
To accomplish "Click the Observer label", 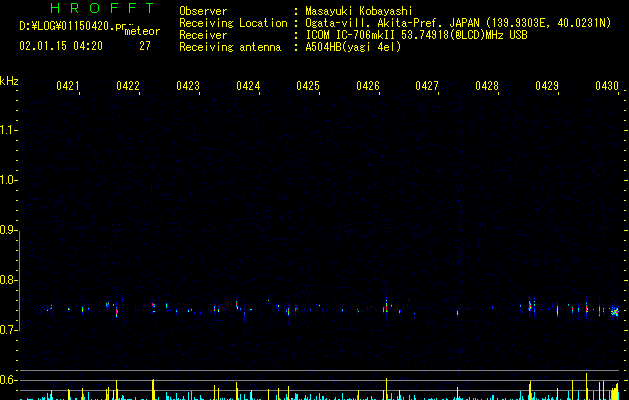I will click(203, 11).
